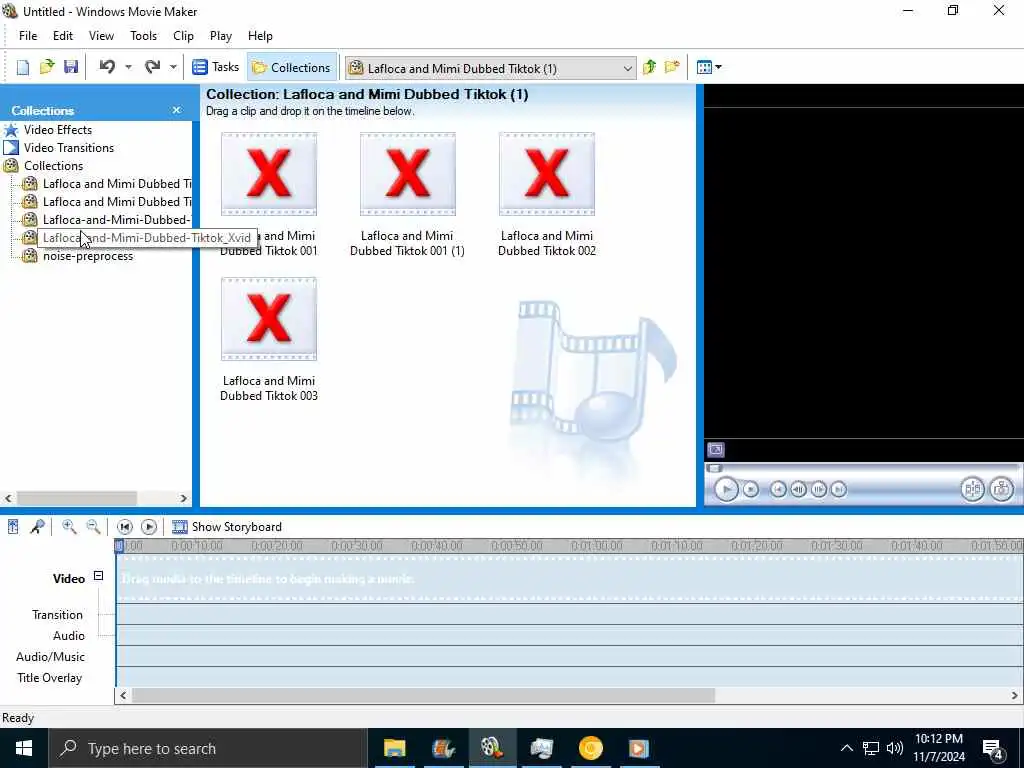Image resolution: width=1024 pixels, height=768 pixels.
Task: Open project using the folder icon
Action: click(47, 67)
